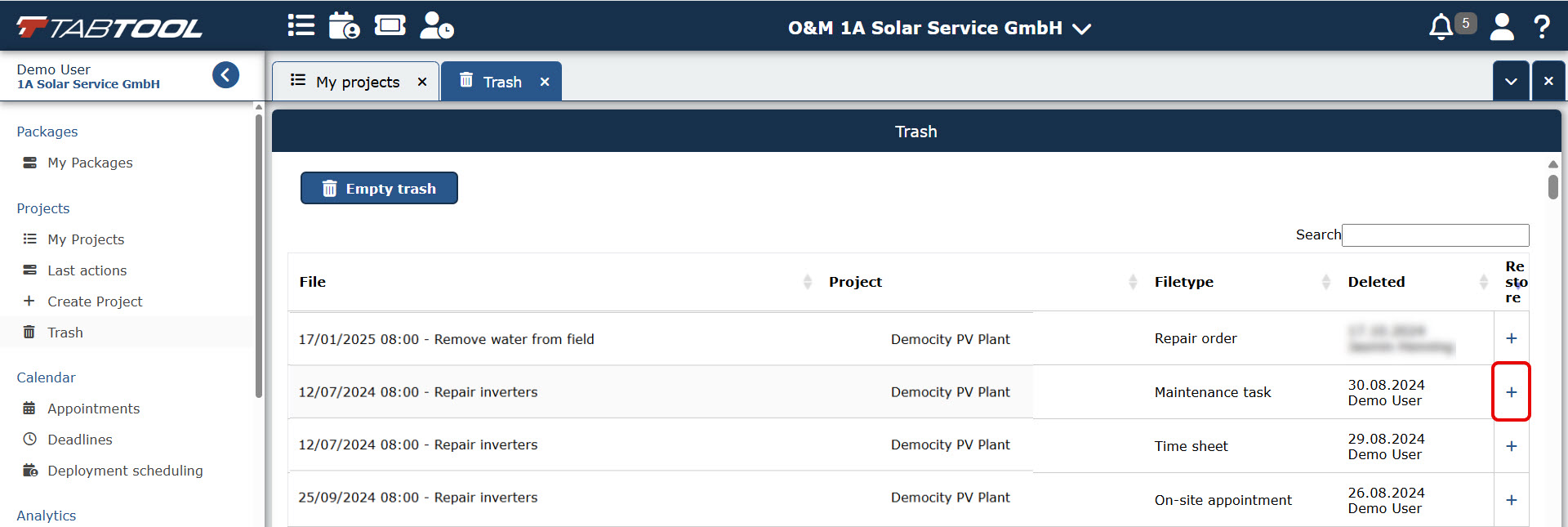Click the 'Repair order' filetype cell
1568x527 pixels.
pos(1196,338)
